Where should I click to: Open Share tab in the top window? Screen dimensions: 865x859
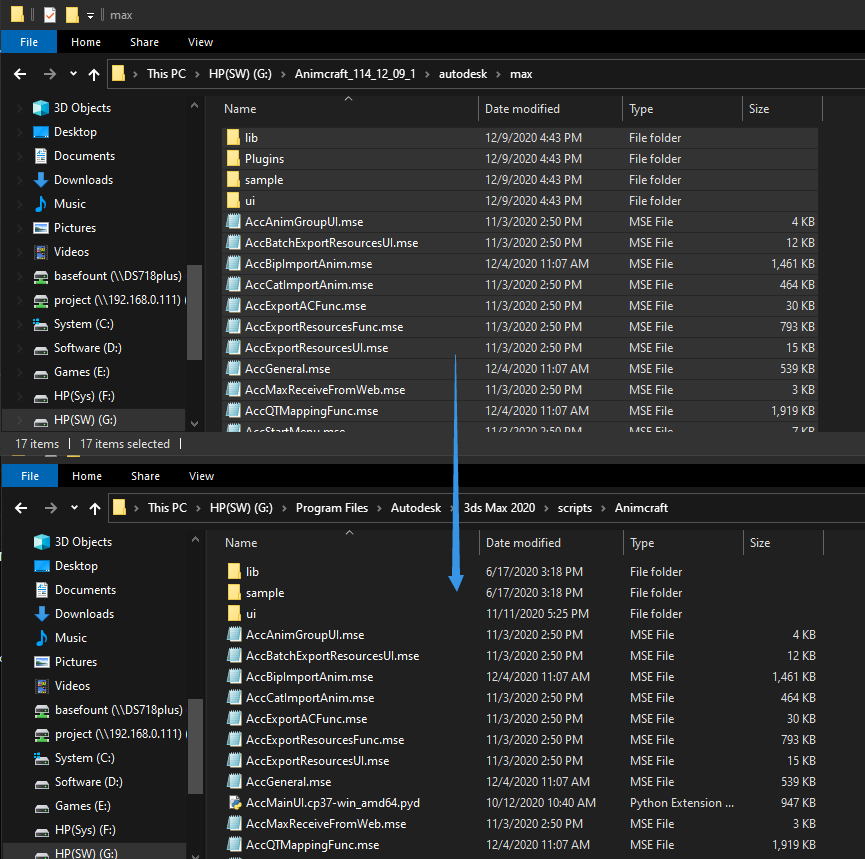pyautogui.click(x=144, y=42)
